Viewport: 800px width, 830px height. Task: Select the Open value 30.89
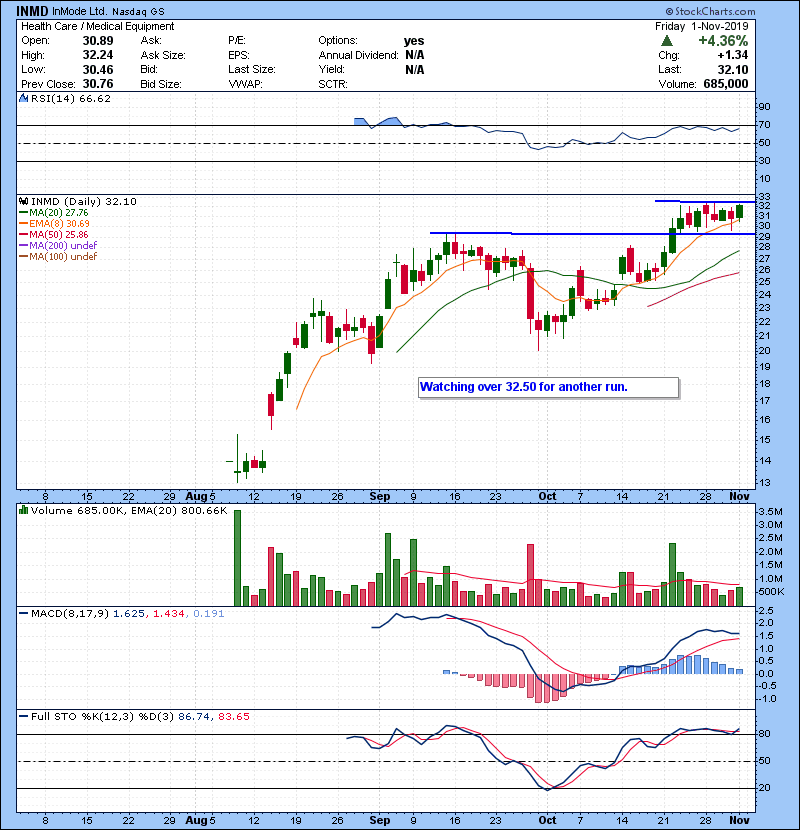[98, 40]
